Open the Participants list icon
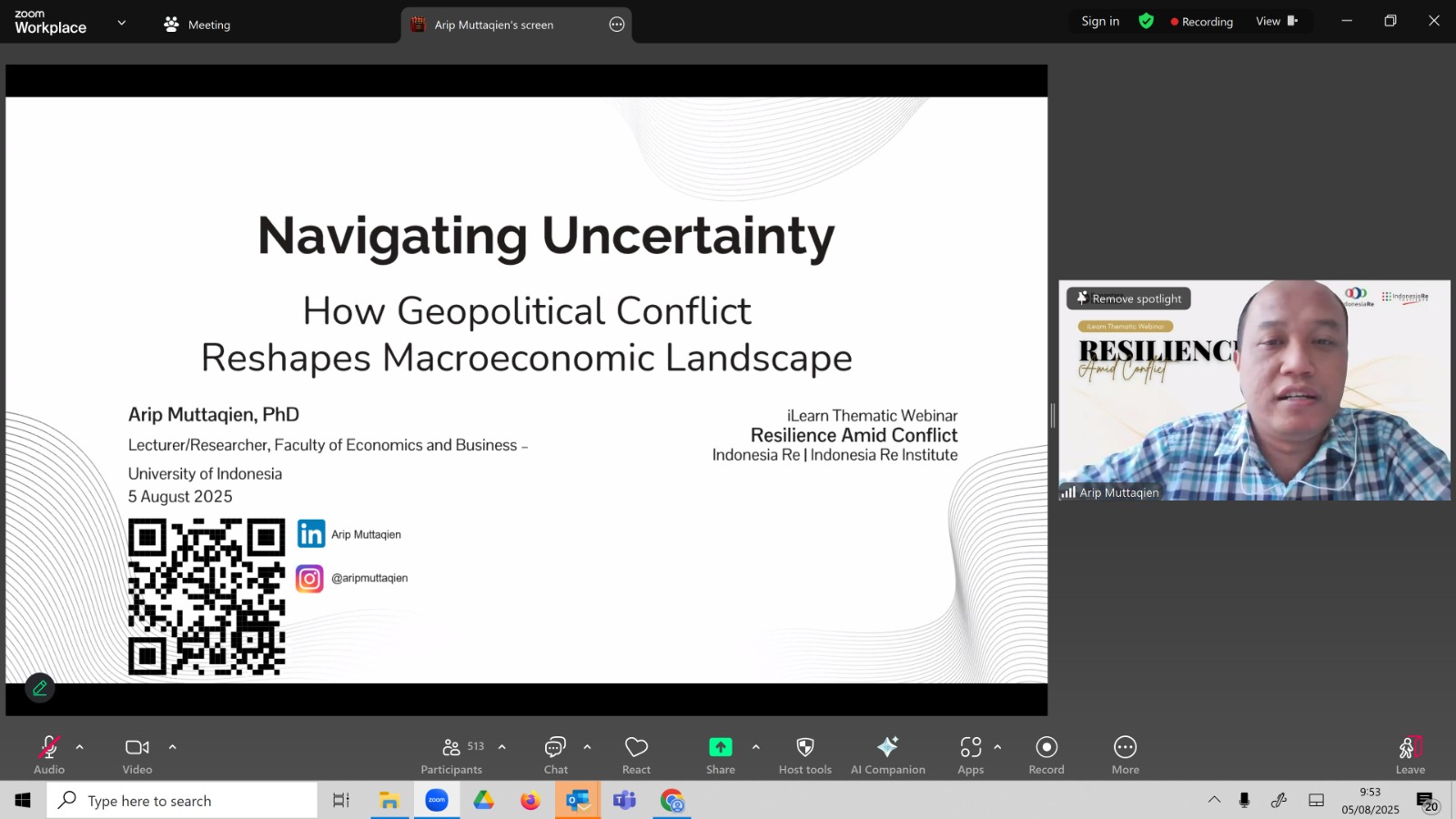1456x819 pixels. pos(451,747)
